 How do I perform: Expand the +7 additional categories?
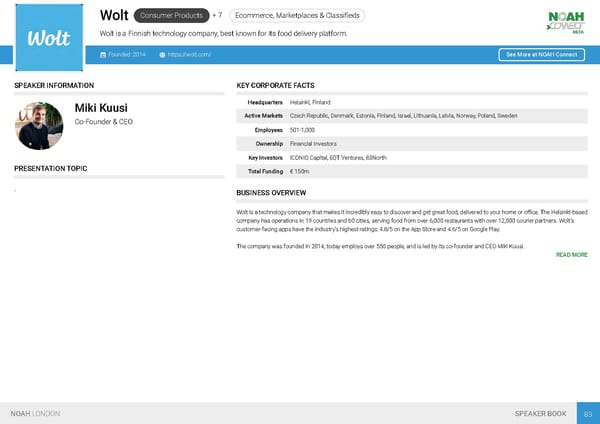(217, 15)
